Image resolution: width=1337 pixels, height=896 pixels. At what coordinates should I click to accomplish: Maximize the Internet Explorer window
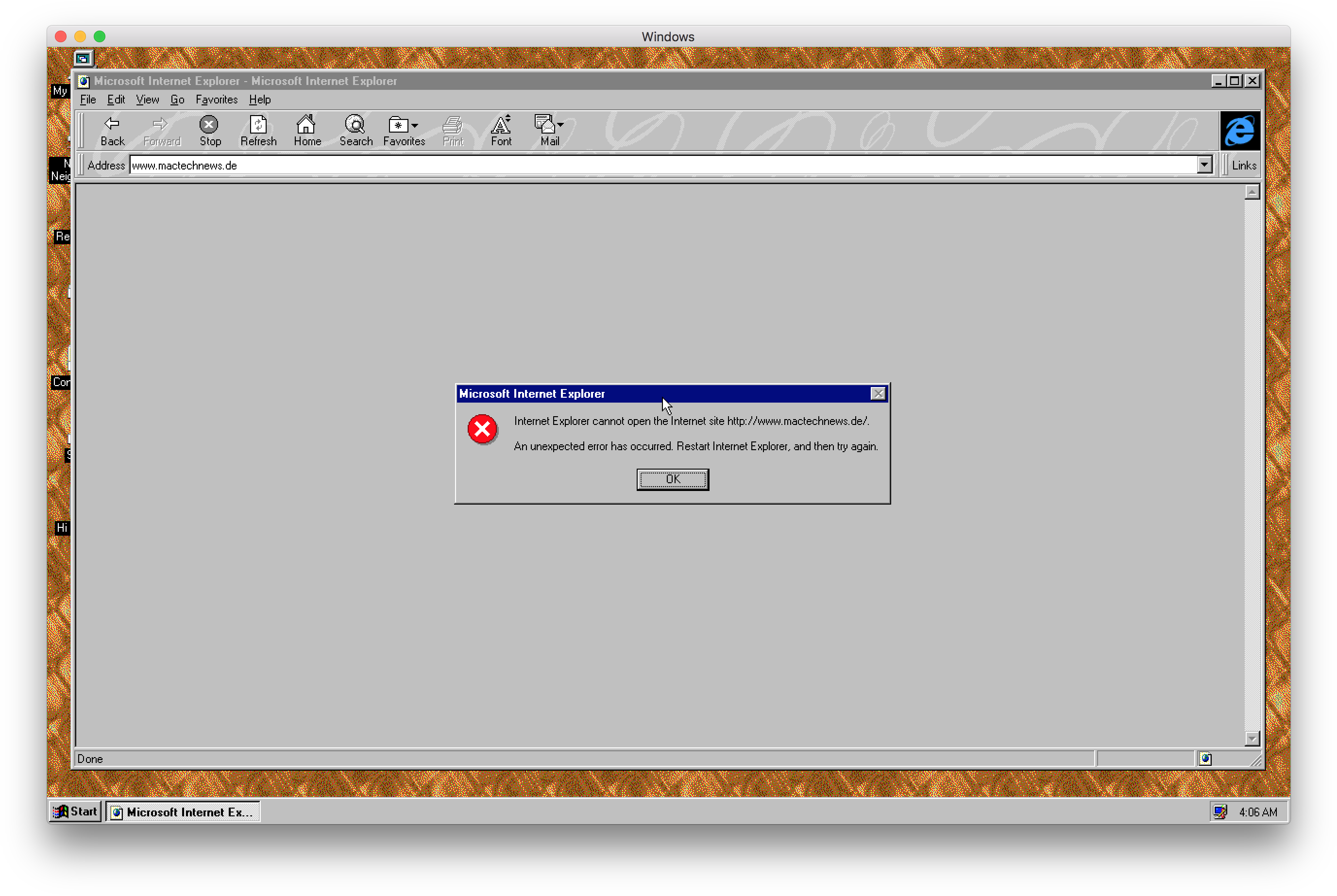[x=1234, y=81]
